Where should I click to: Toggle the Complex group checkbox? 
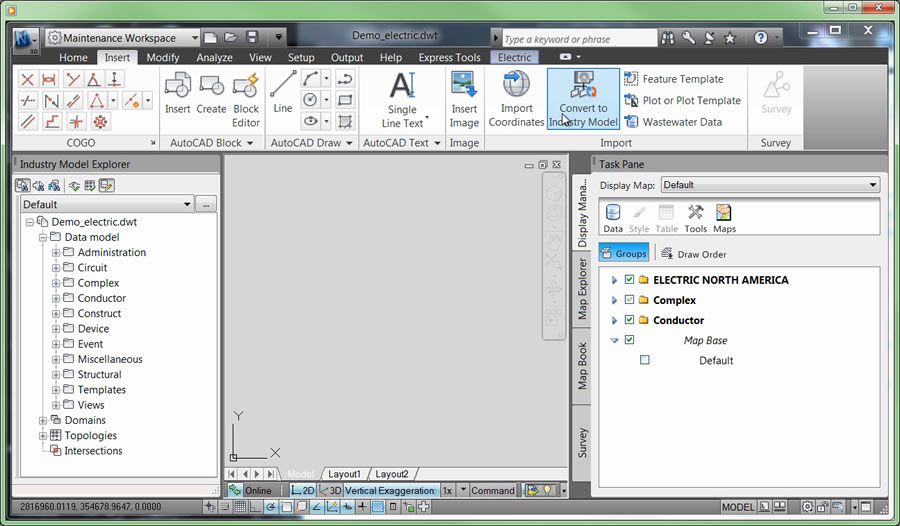[x=629, y=300]
